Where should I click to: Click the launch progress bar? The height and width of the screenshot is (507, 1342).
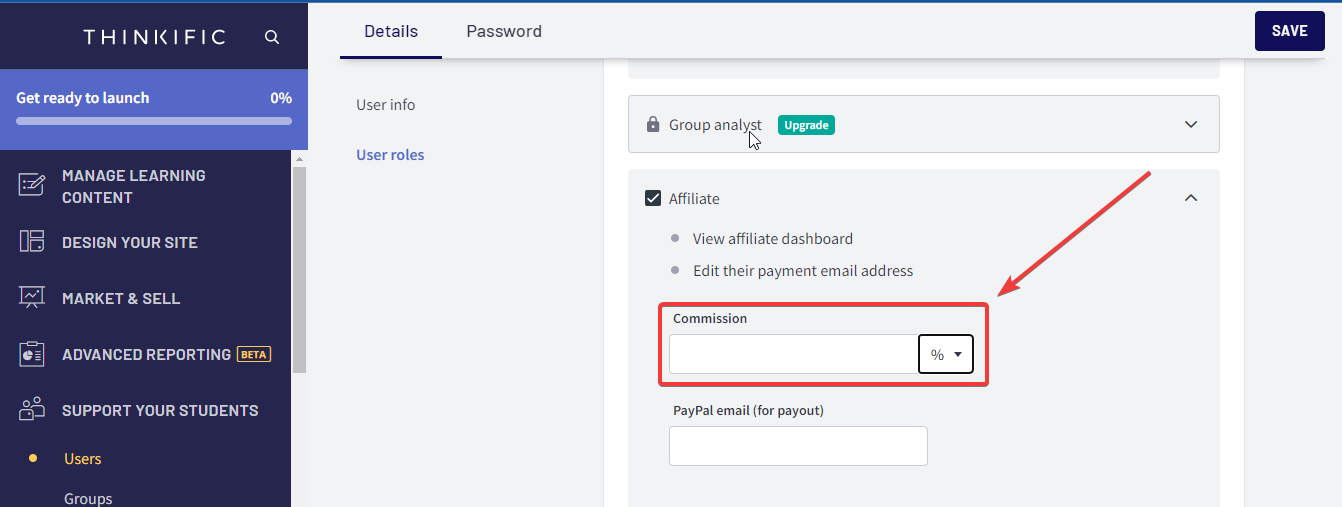[154, 121]
